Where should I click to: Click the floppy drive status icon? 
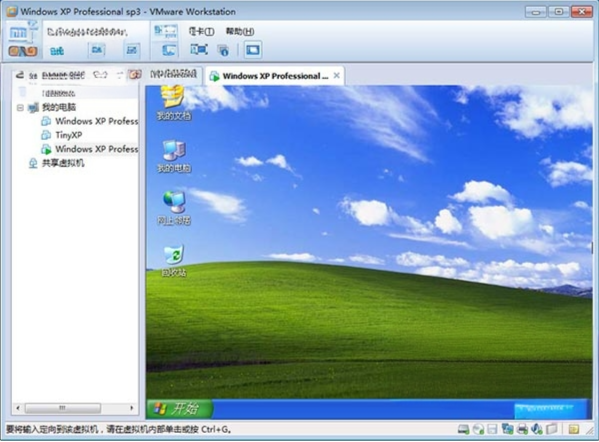[492, 429]
